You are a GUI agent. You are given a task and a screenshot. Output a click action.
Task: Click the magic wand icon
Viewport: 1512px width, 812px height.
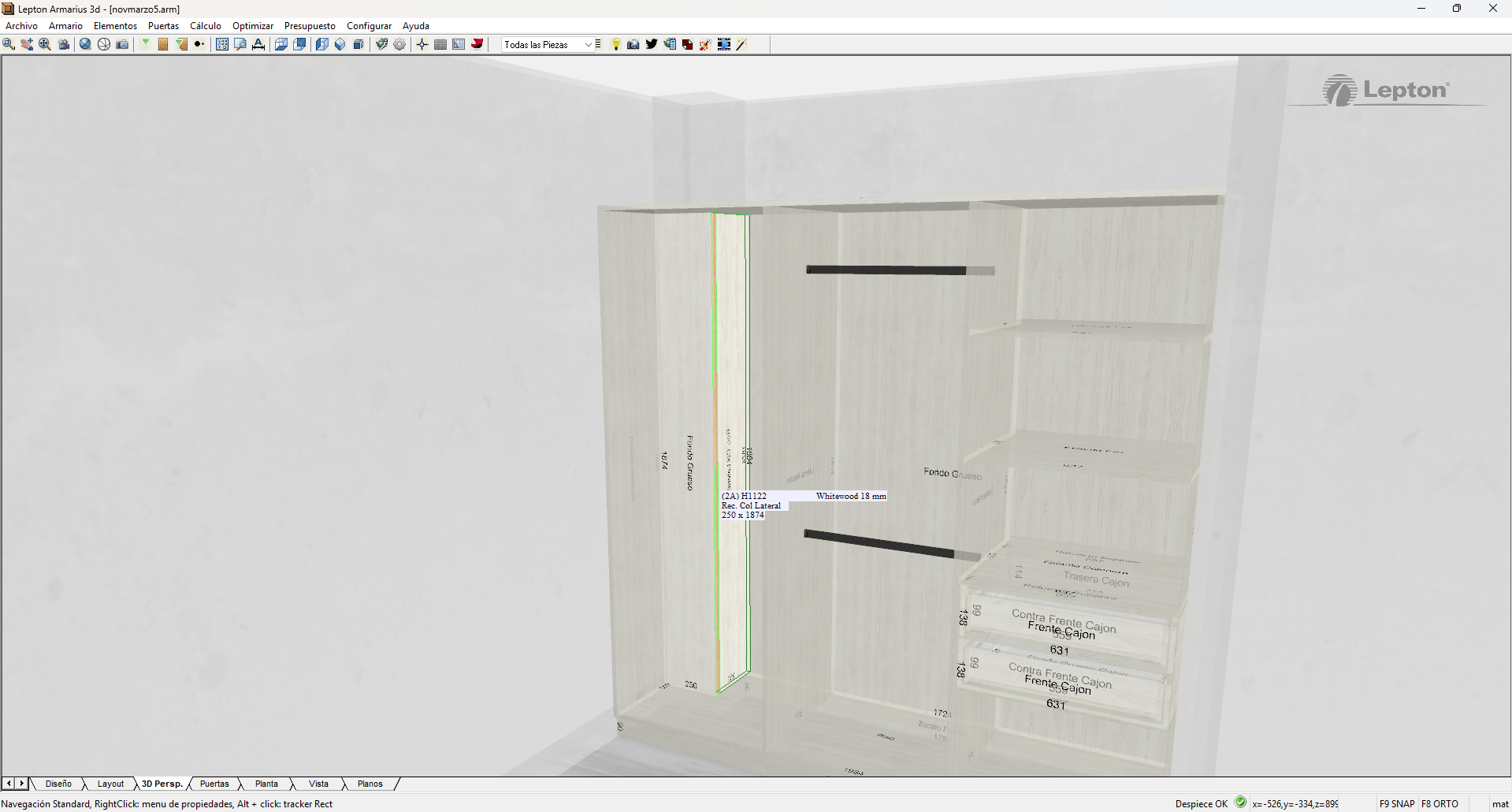(741, 45)
